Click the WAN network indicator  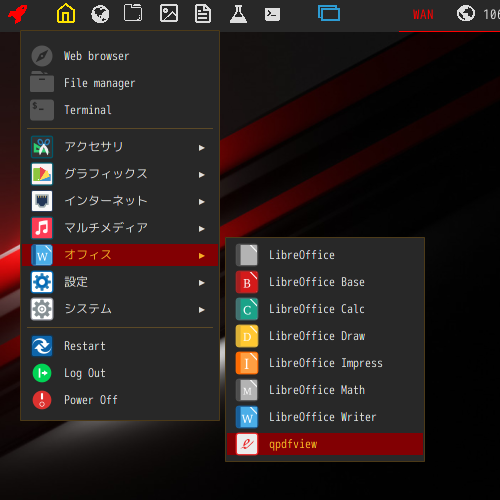[x=423, y=15]
